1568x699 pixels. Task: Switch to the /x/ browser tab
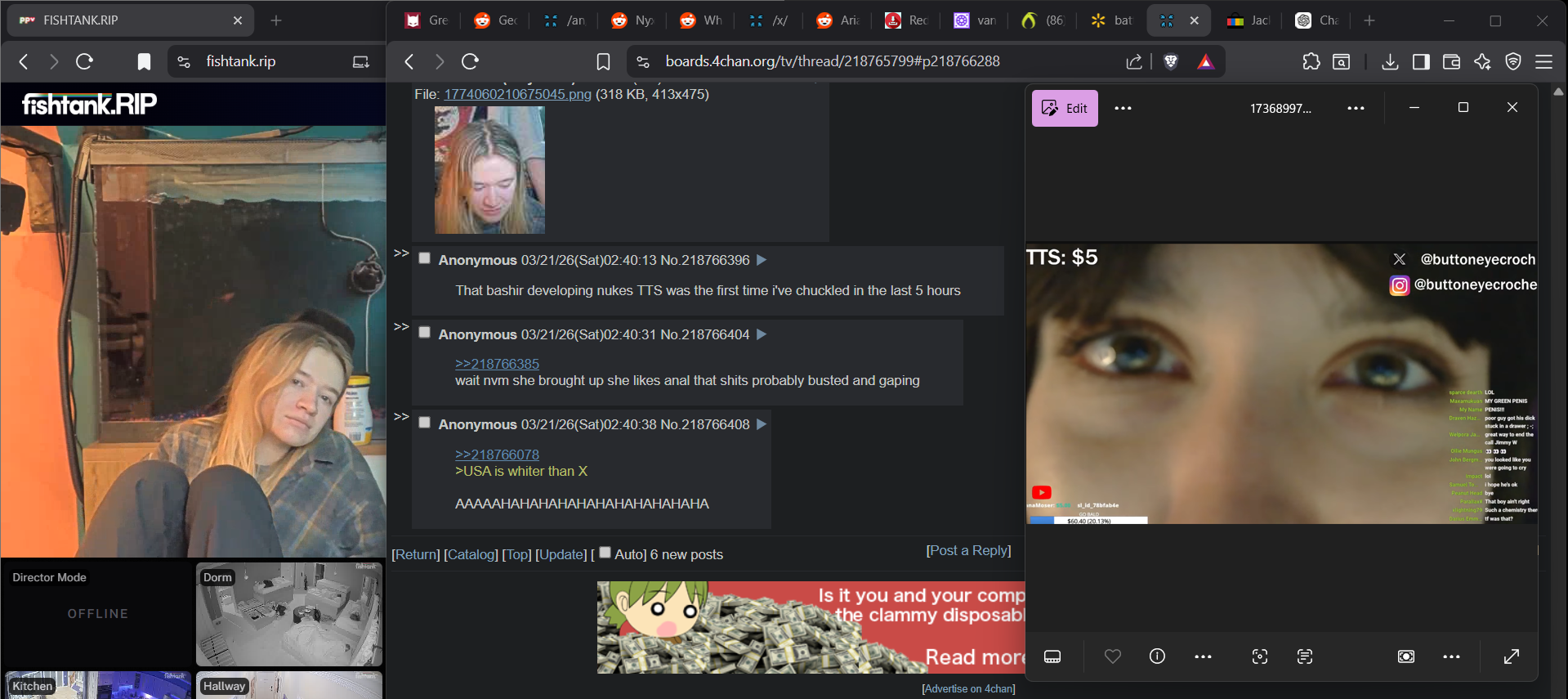[x=770, y=20]
